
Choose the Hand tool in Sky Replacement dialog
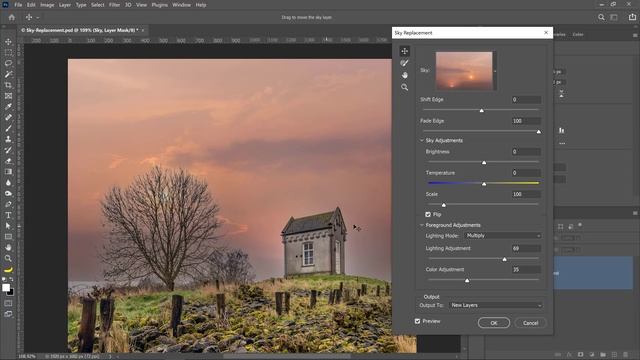pyautogui.click(x=404, y=75)
